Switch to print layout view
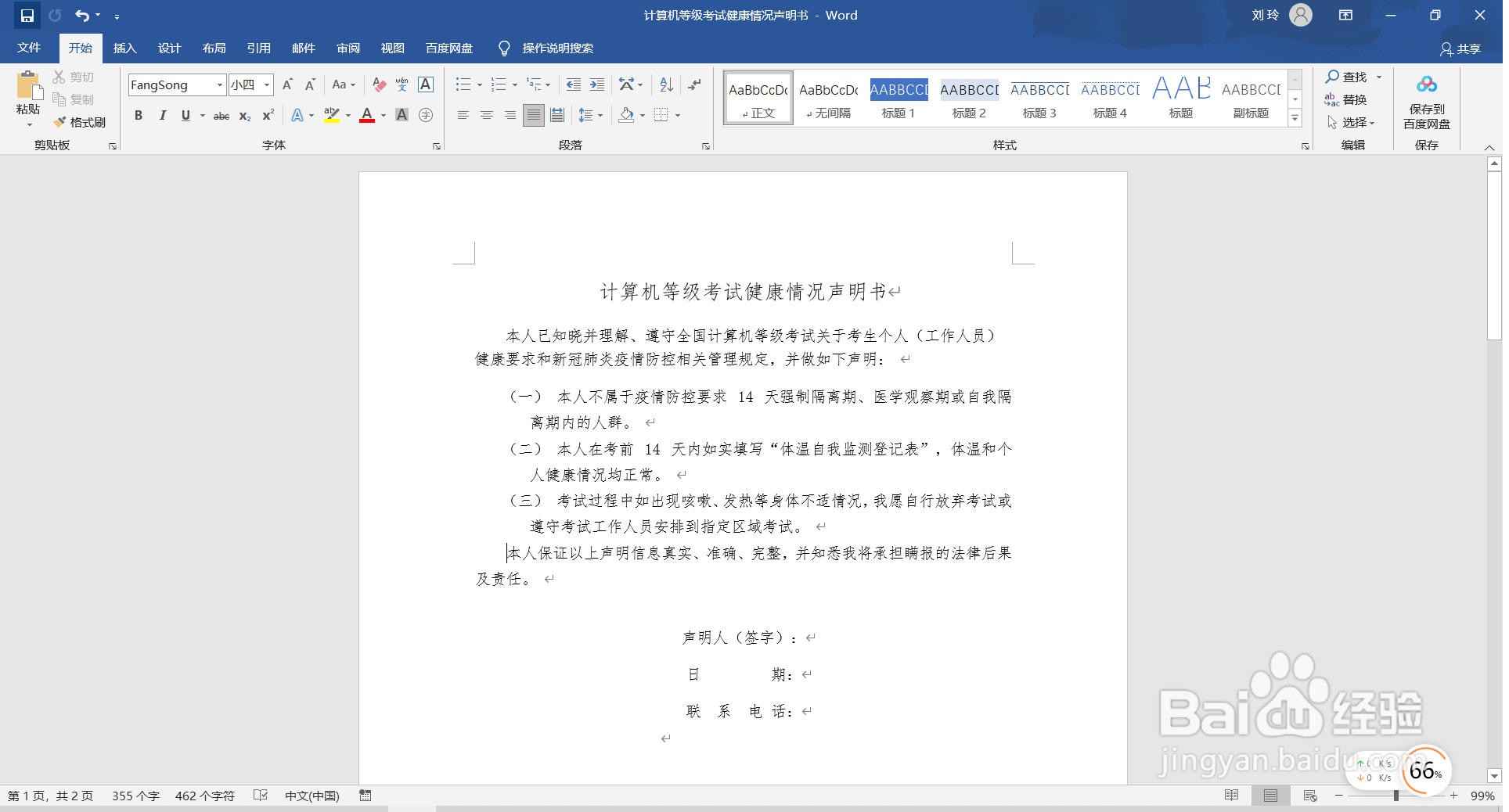This screenshot has height=812, width=1509. [1270, 796]
